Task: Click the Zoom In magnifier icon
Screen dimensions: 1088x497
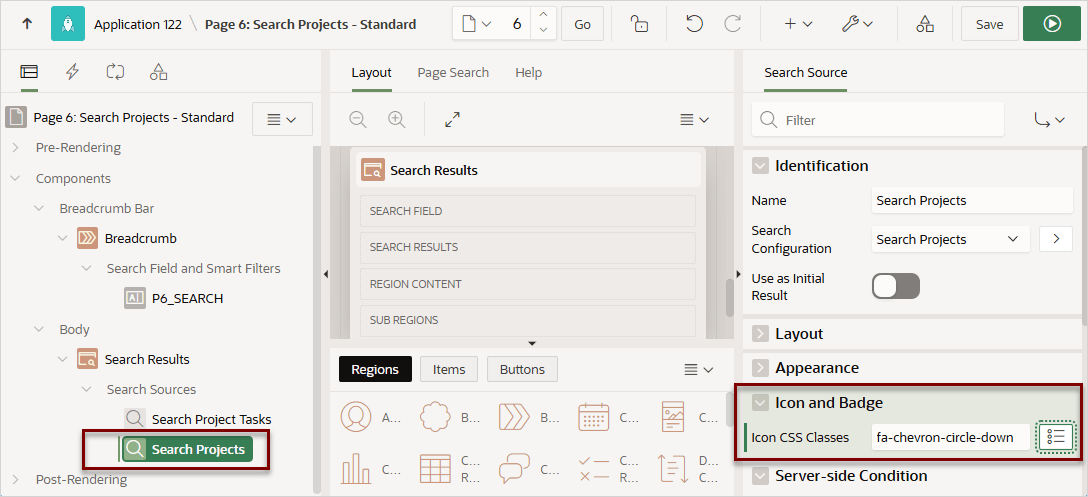Action: tap(396, 119)
